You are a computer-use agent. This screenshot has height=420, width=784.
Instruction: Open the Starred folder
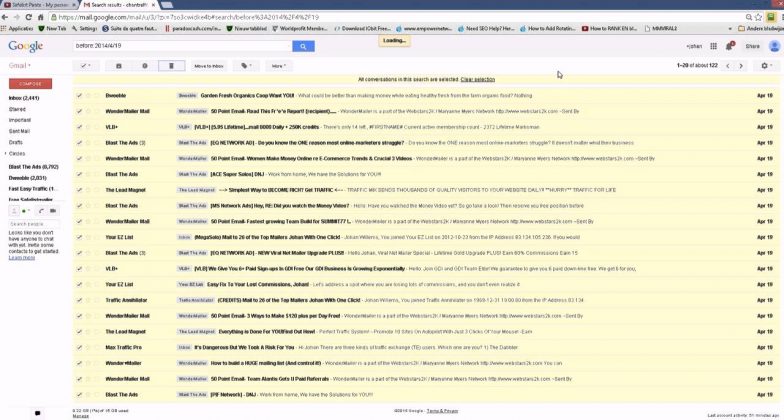[x=17, y=109]
